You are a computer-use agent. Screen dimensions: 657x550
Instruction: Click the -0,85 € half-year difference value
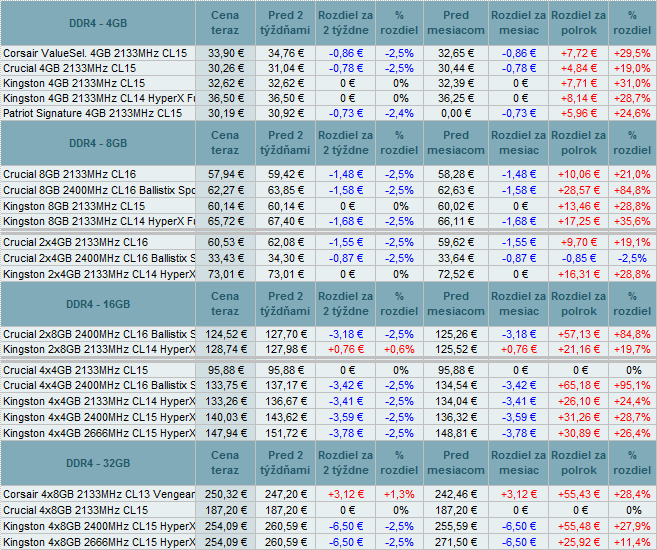click(x=579, y=258)
